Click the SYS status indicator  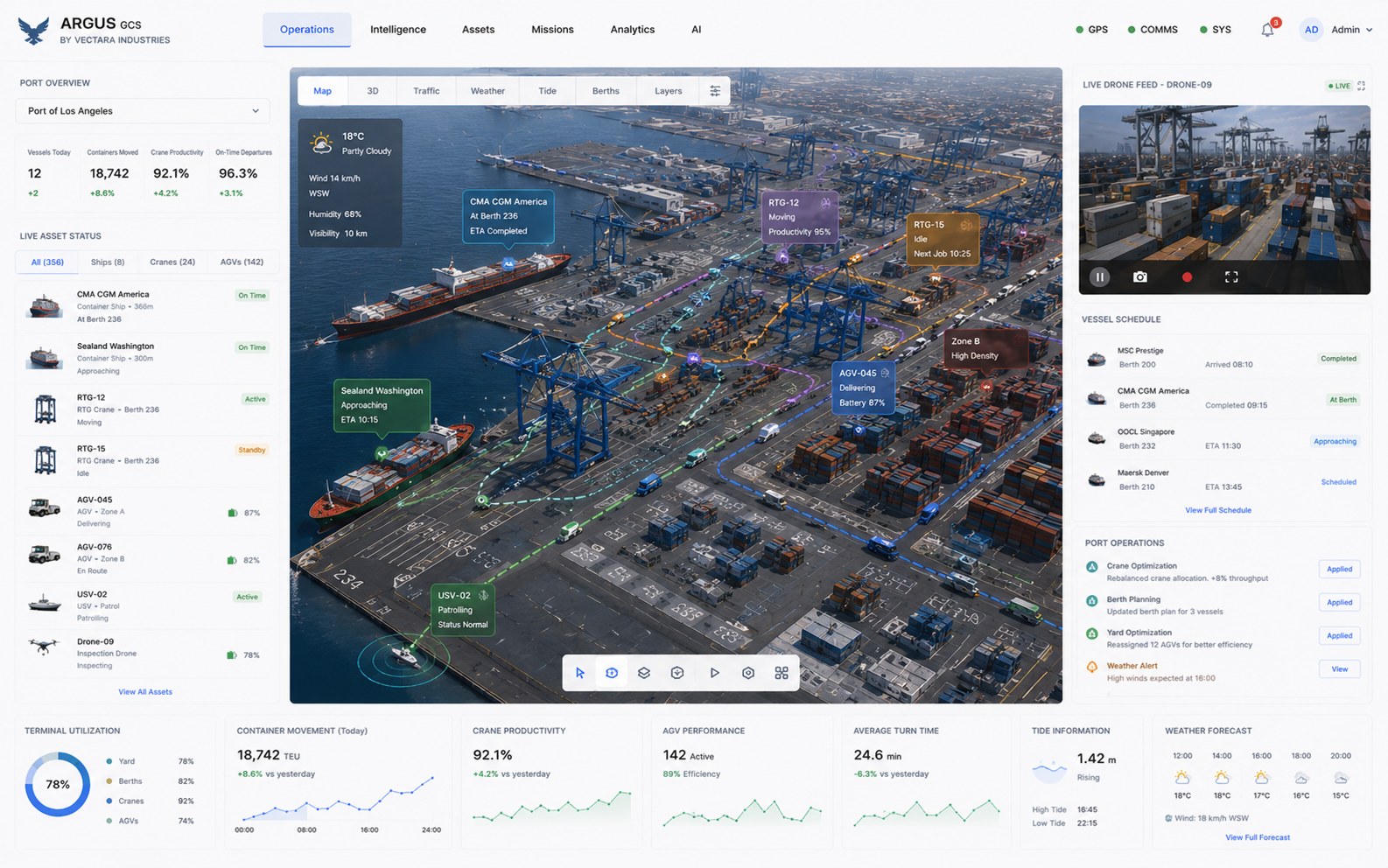(1216, 30)
